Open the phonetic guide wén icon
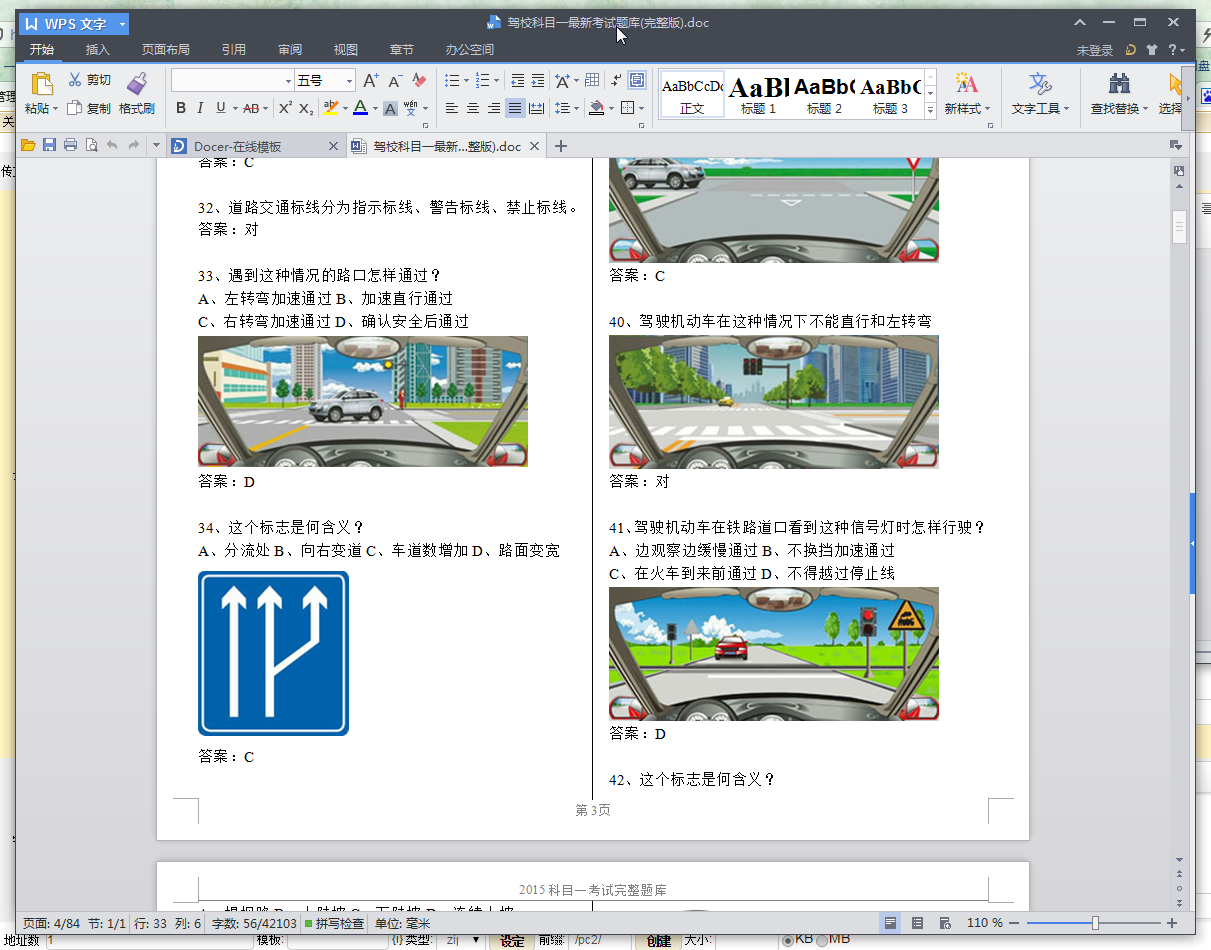The height and width of the screenshot is (950, 1211). (x=411, y=108)
